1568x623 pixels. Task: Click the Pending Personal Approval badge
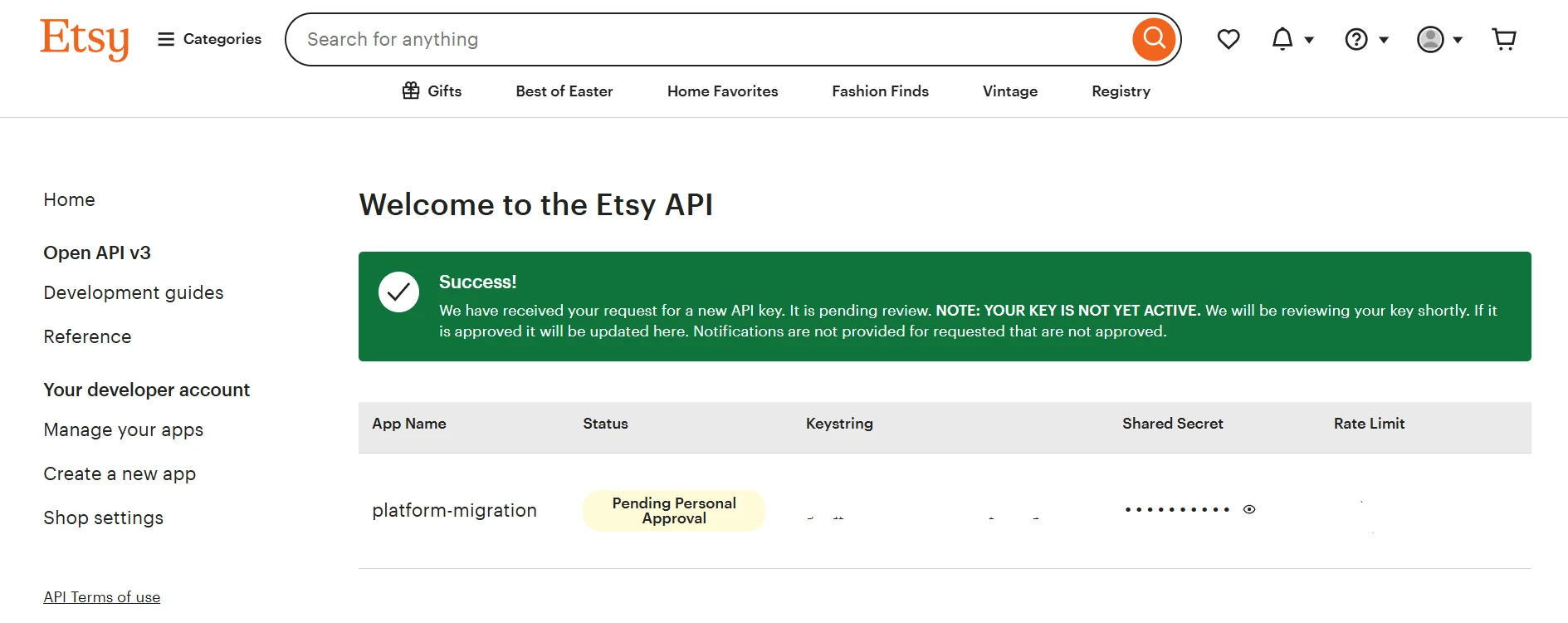click(674, 510)
